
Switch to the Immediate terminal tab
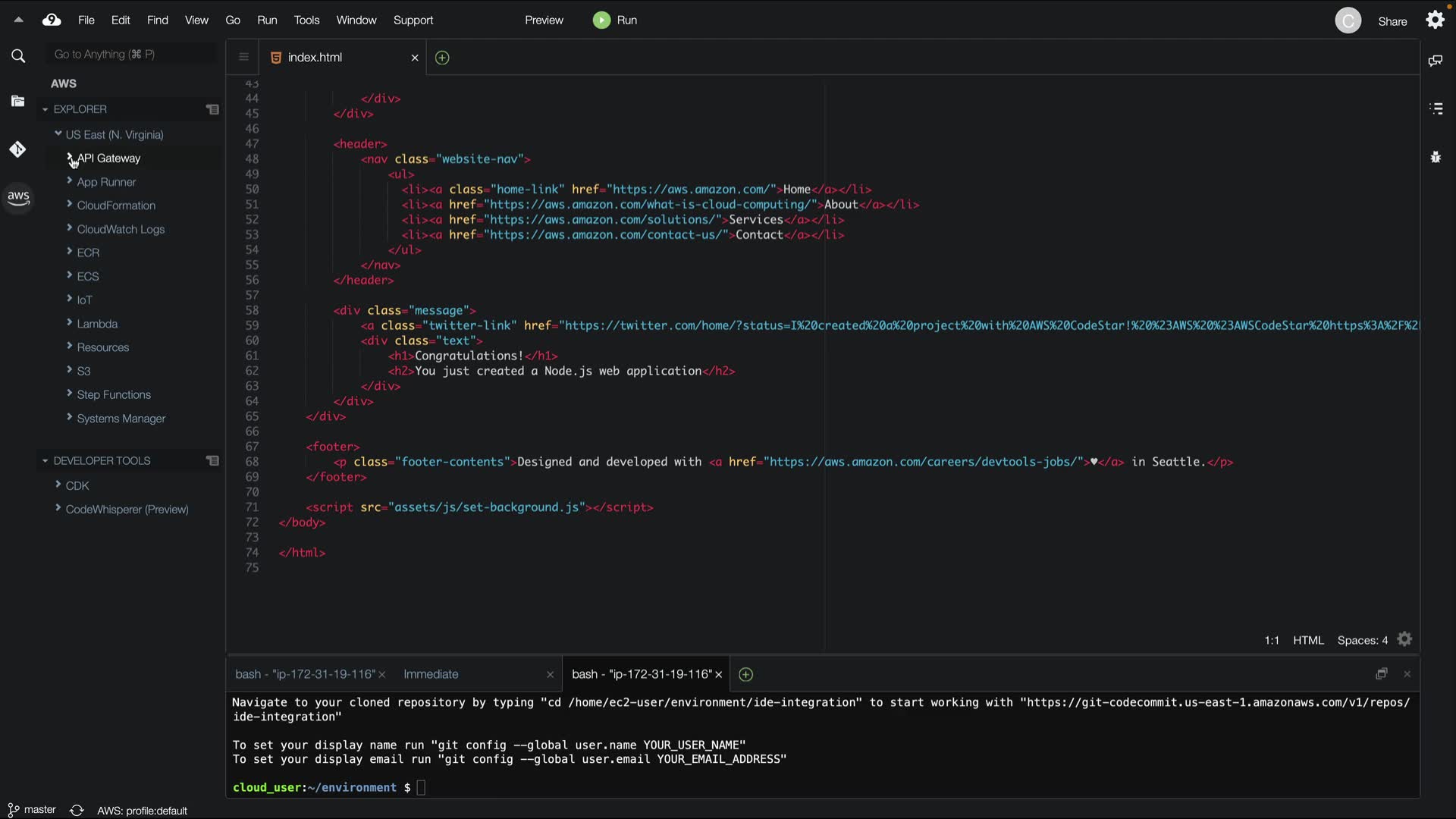(431, 674)
